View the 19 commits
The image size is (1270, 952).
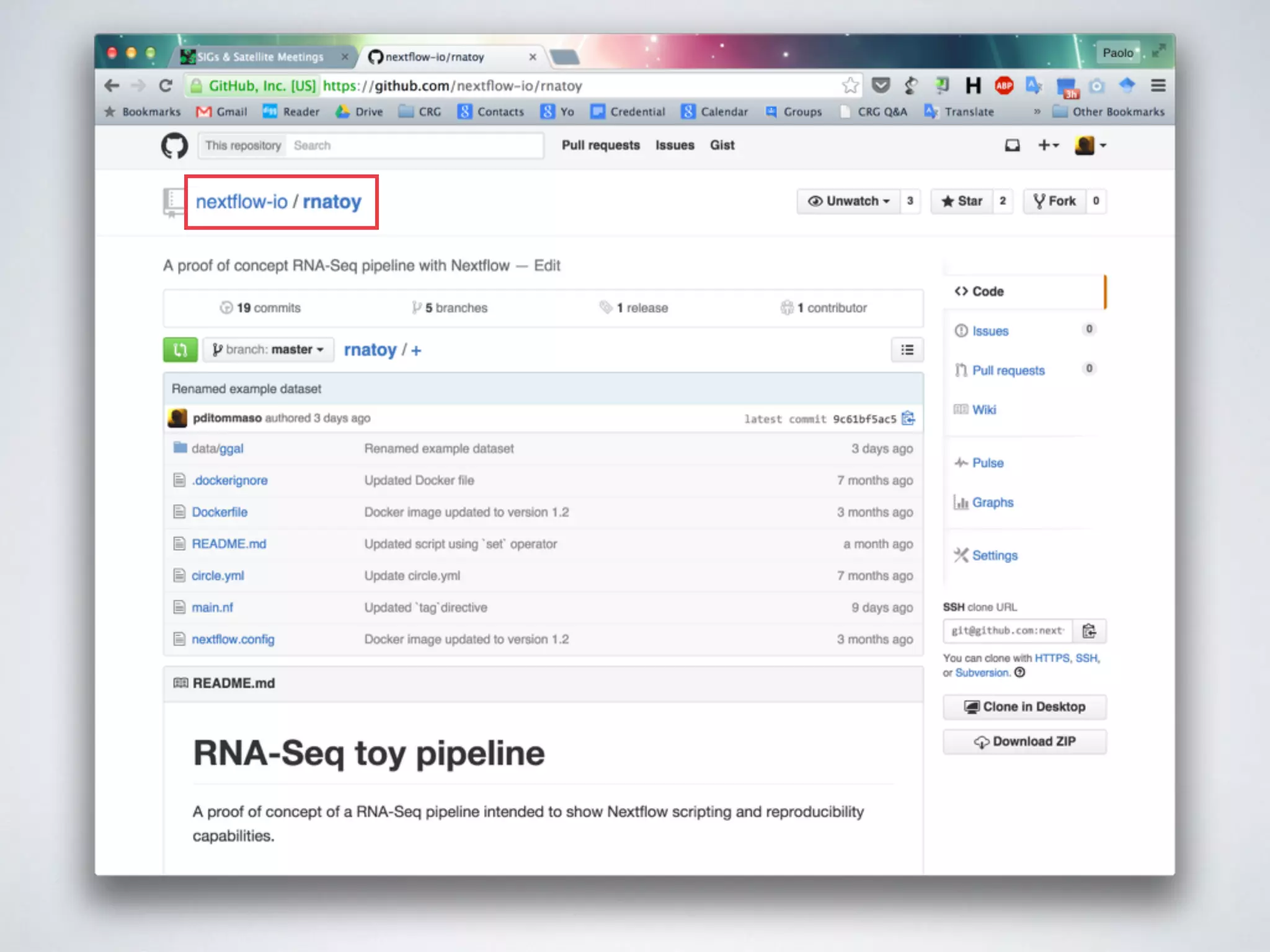click(260, 308)
